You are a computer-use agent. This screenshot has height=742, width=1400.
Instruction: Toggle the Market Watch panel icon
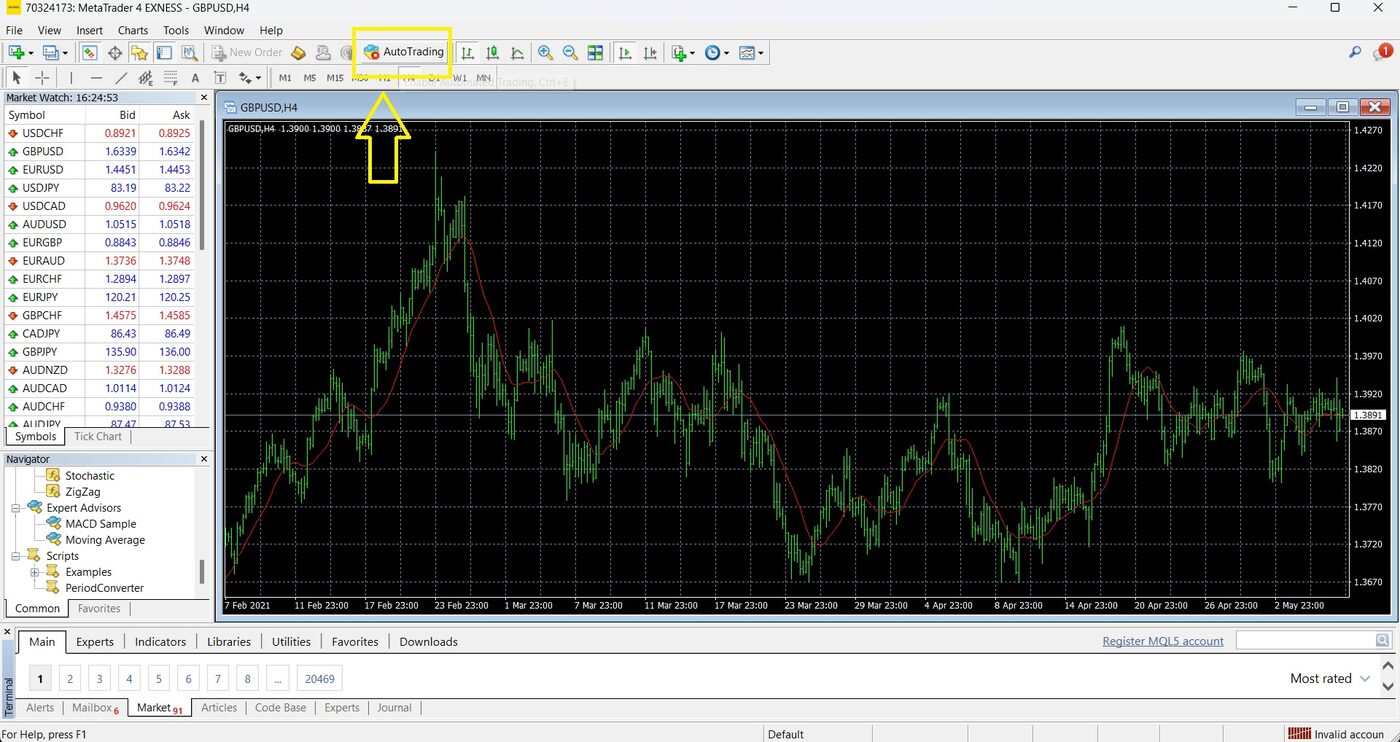coord(89,52)
